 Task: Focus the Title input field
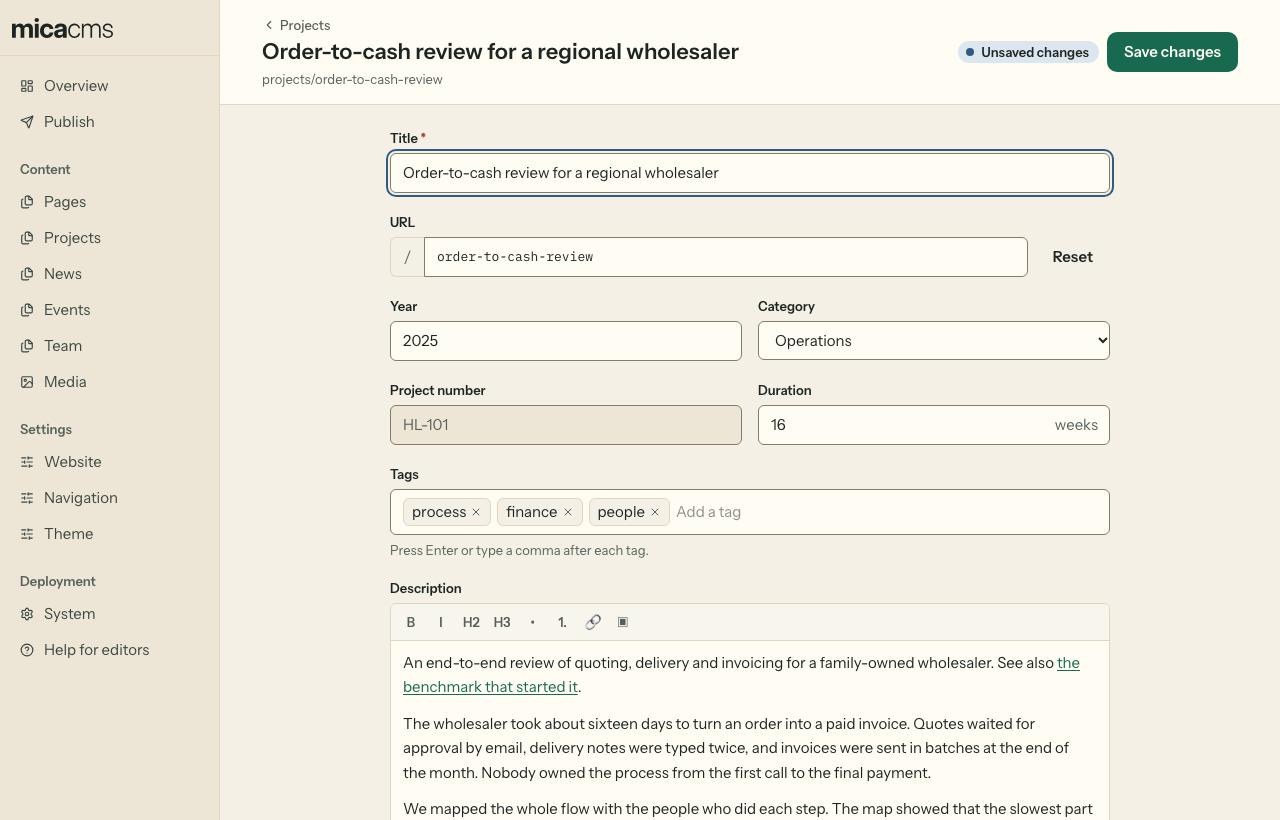[750, 173]
